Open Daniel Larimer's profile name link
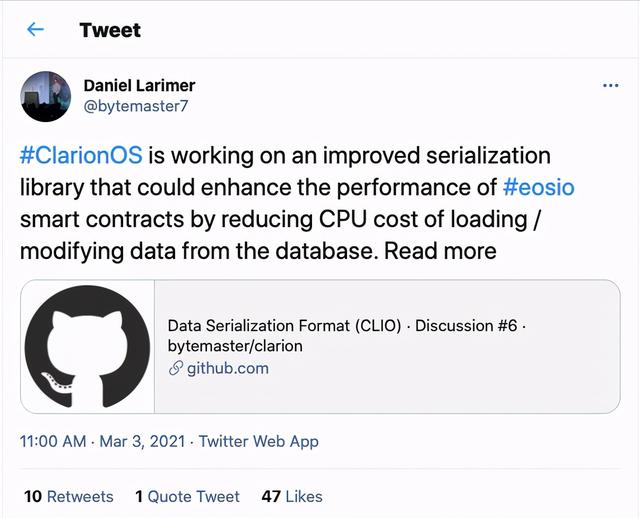Image resolution: width=640 pixels, height=518 pixels. pyautogui.click(x=139, y=86)
